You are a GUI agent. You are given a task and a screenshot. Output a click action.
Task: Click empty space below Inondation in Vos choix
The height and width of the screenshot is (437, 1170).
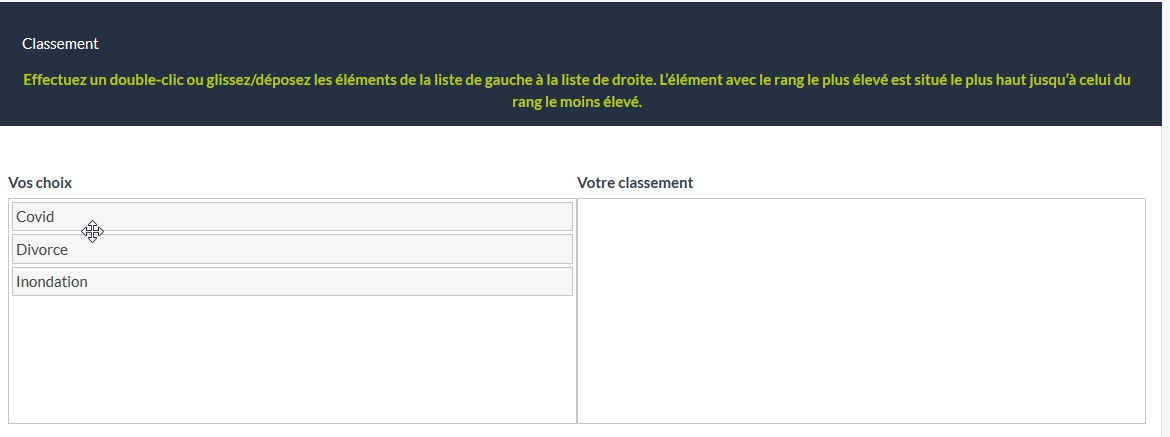point(290,360)
